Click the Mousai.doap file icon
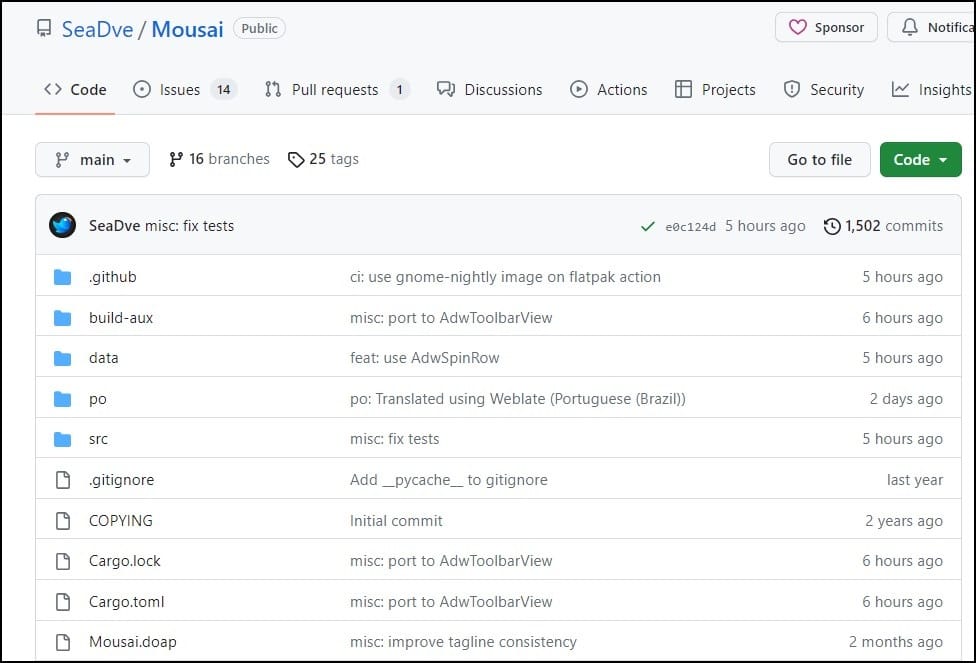This screenshot has height=663, width=976. coord(63,642)
